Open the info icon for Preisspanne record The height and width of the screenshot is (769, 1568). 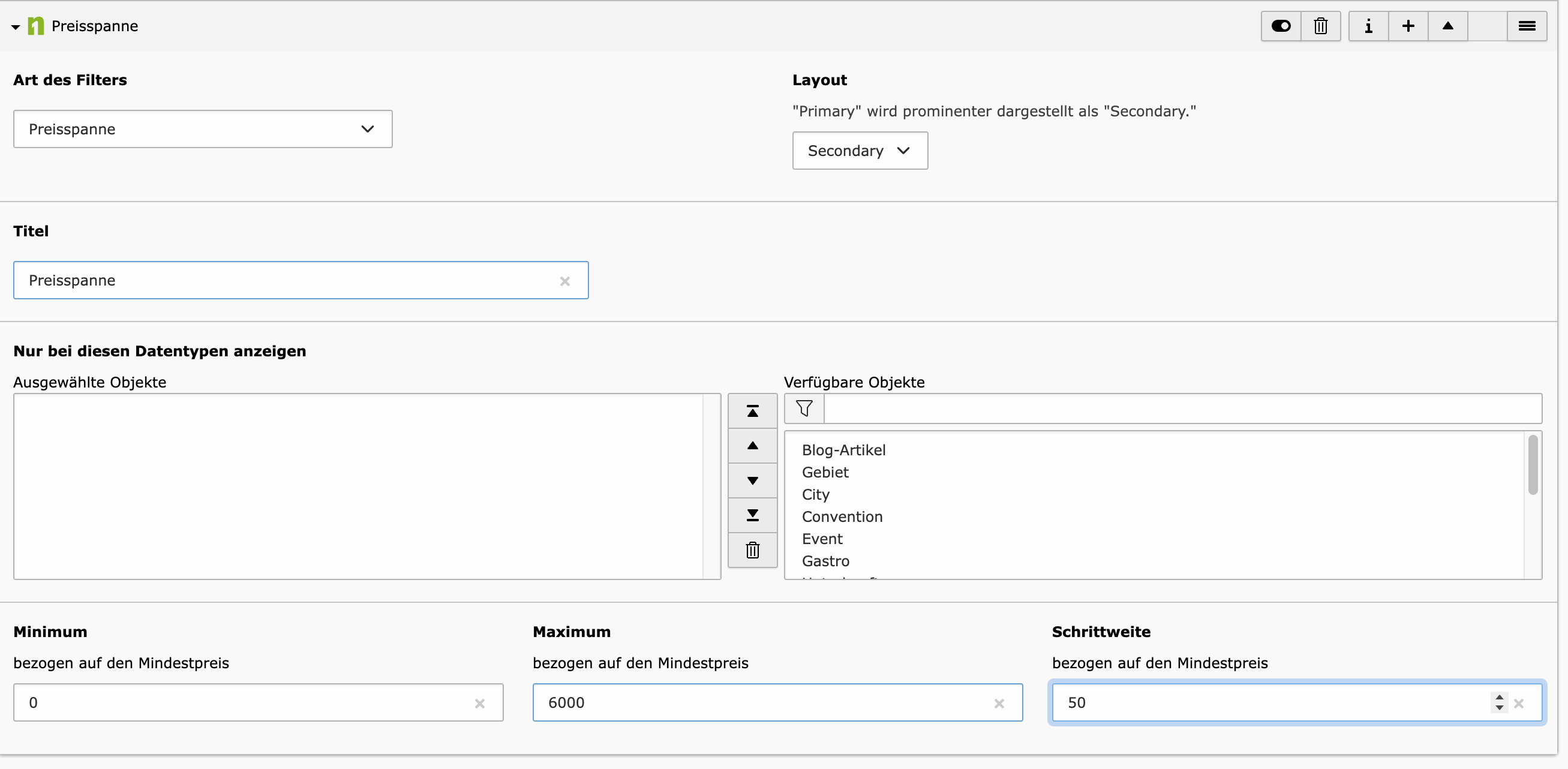click(1368, 26)
